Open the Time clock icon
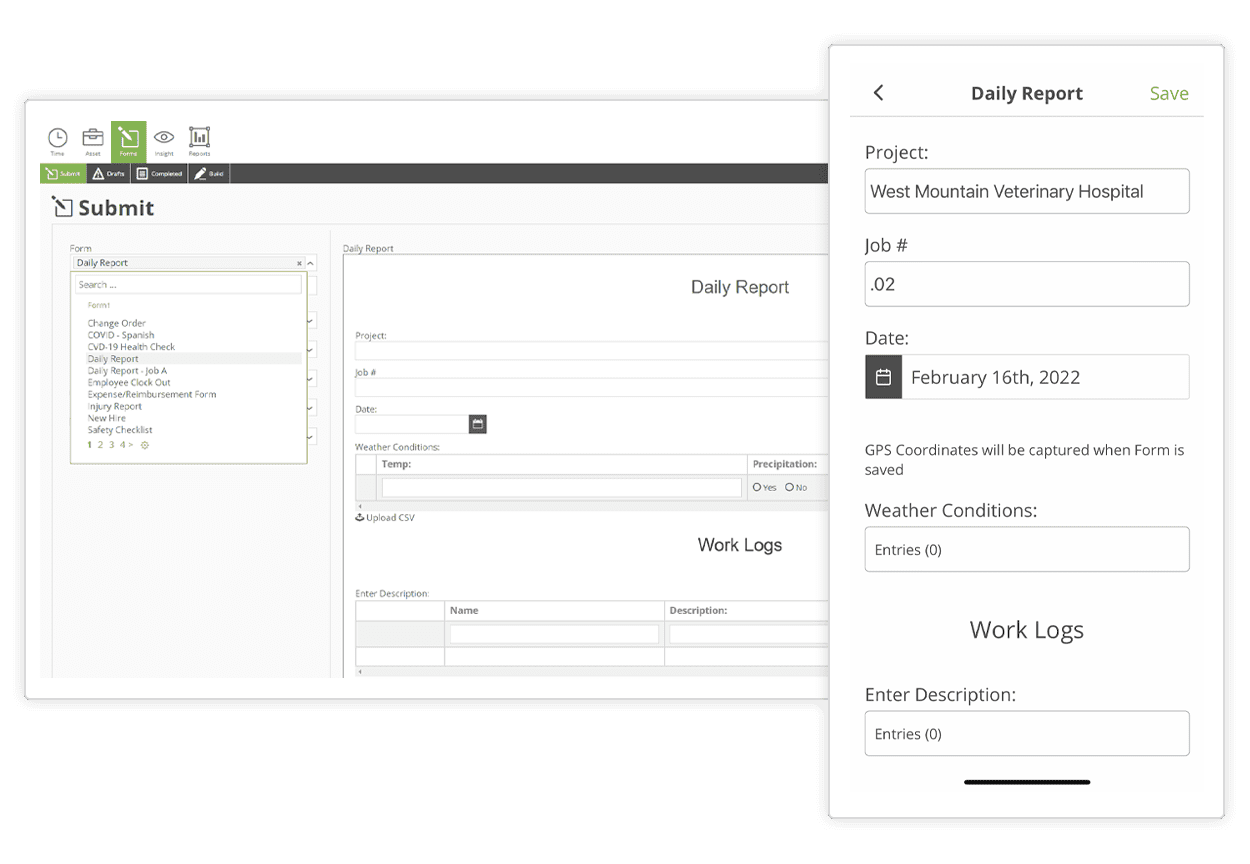Screen dimensions: 1250x864 point(58,139)
